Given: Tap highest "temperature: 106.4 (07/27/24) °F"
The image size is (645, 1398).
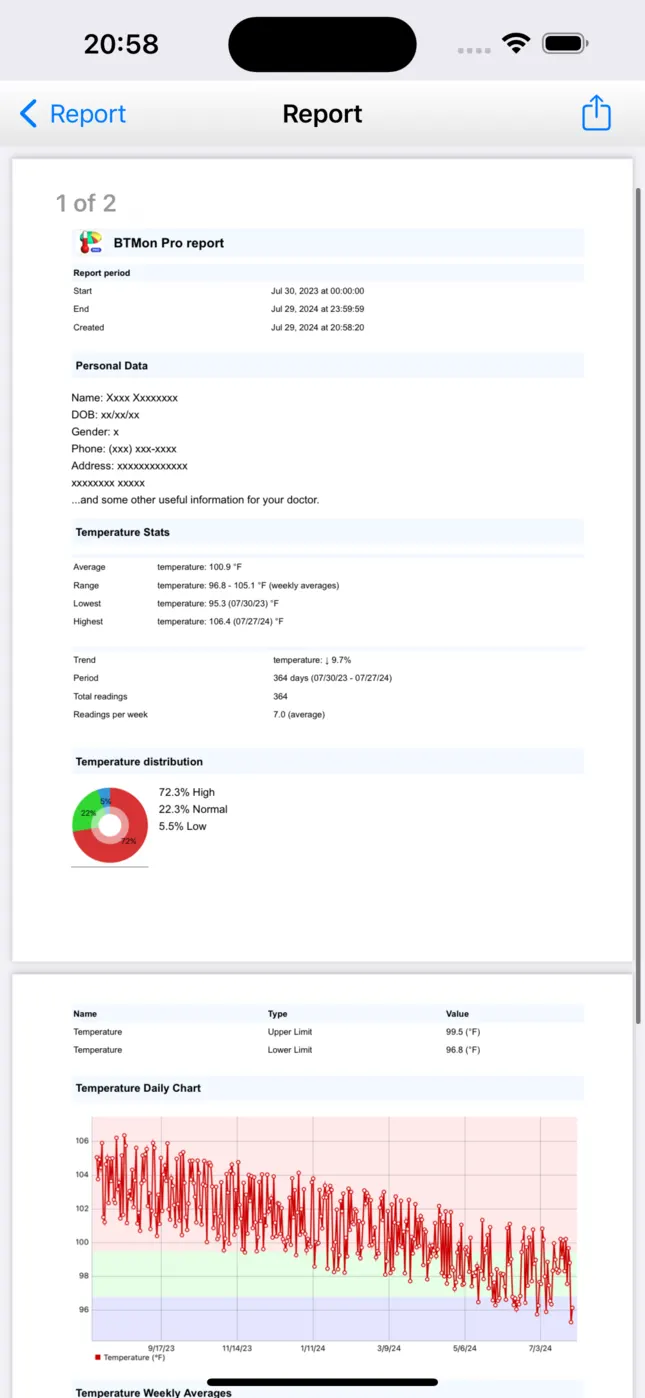Looking at the screenshot, I should [220, 621].
